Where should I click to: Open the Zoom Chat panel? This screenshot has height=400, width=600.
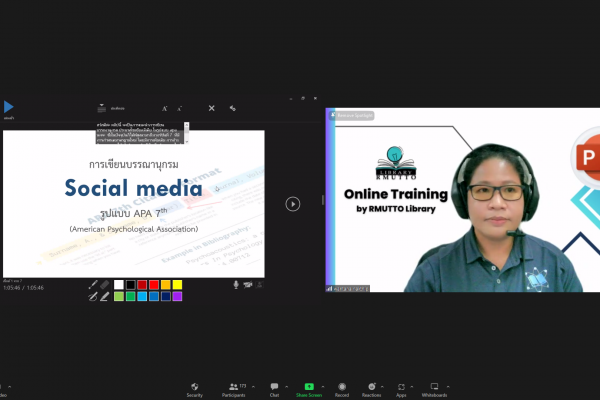274,390
